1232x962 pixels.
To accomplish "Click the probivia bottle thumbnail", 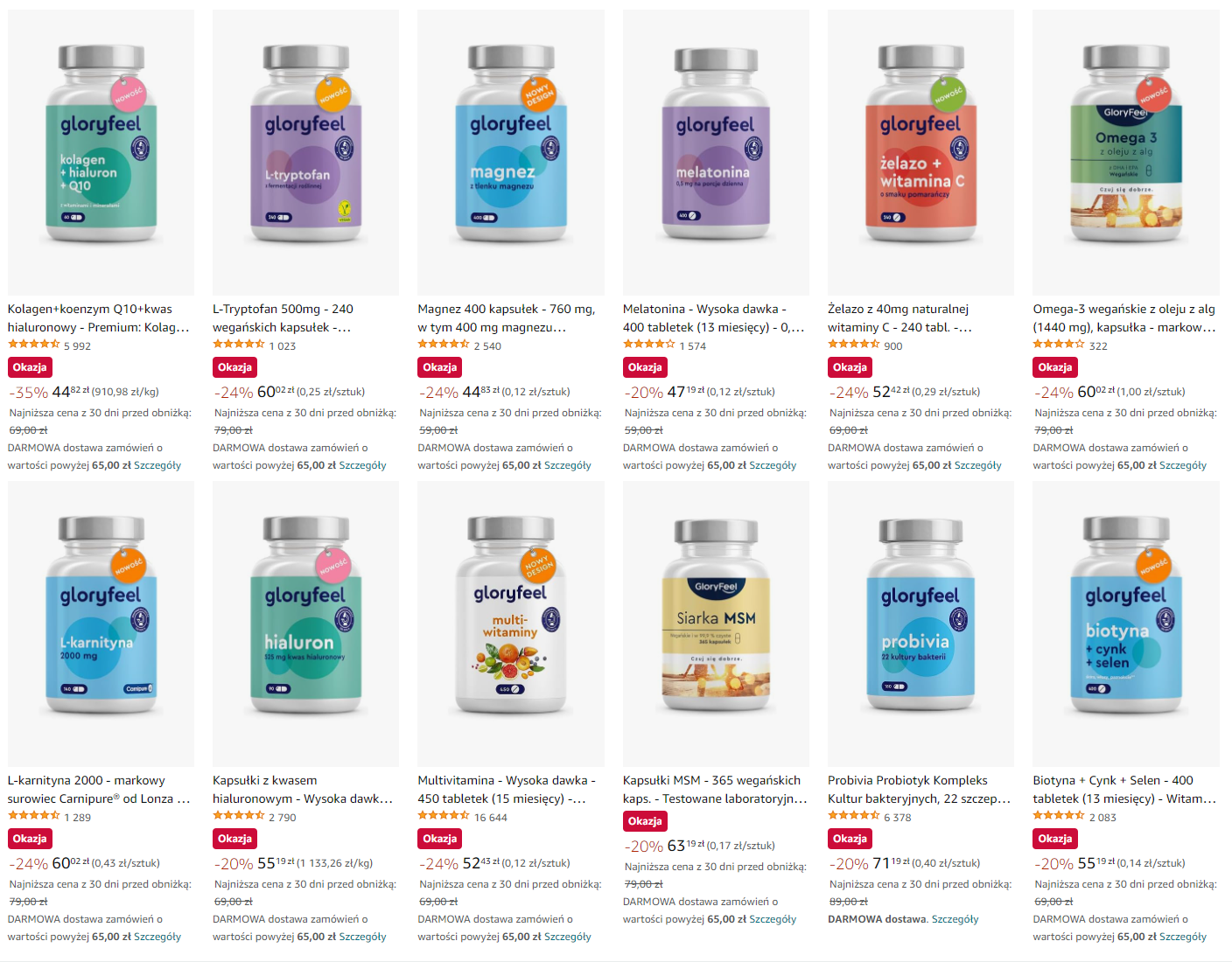I will (920, 624).
